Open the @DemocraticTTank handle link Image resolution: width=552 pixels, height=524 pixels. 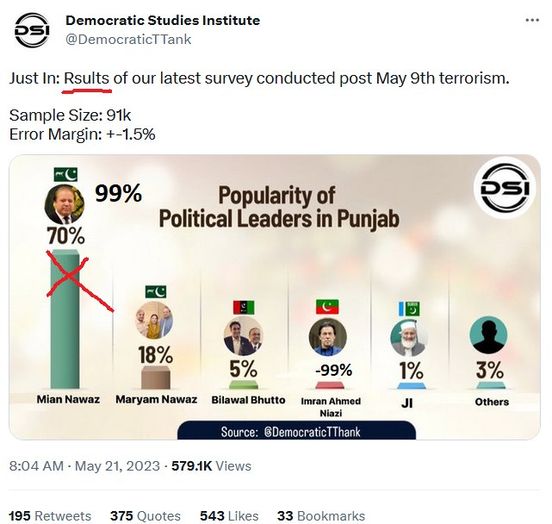tap(128, 39)
